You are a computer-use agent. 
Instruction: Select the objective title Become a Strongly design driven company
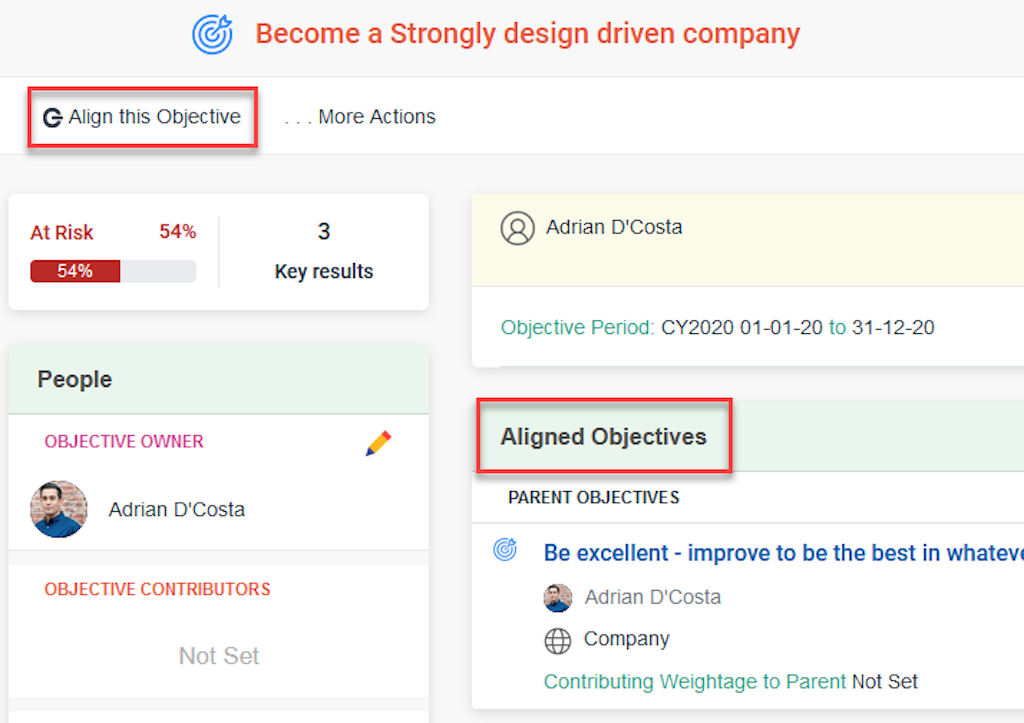(x=528, y=33)
